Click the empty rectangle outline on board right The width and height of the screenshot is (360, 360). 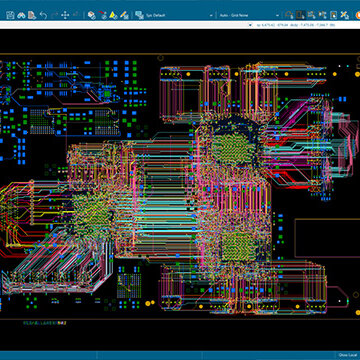[x=327, y=238]
